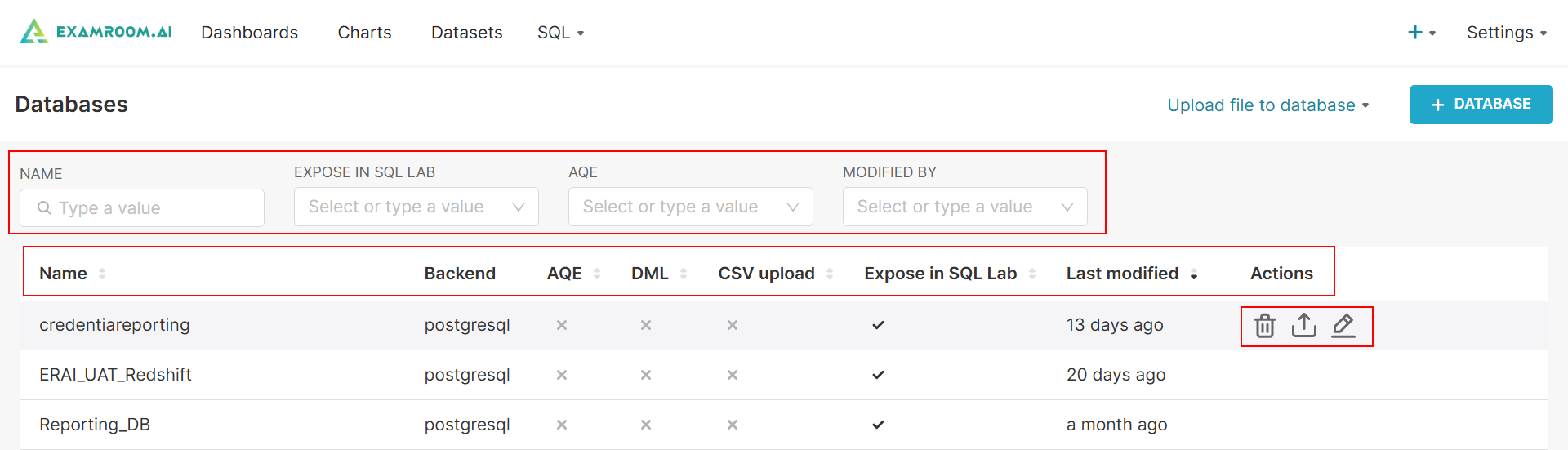Sort by AQE column

pos(597,274)
